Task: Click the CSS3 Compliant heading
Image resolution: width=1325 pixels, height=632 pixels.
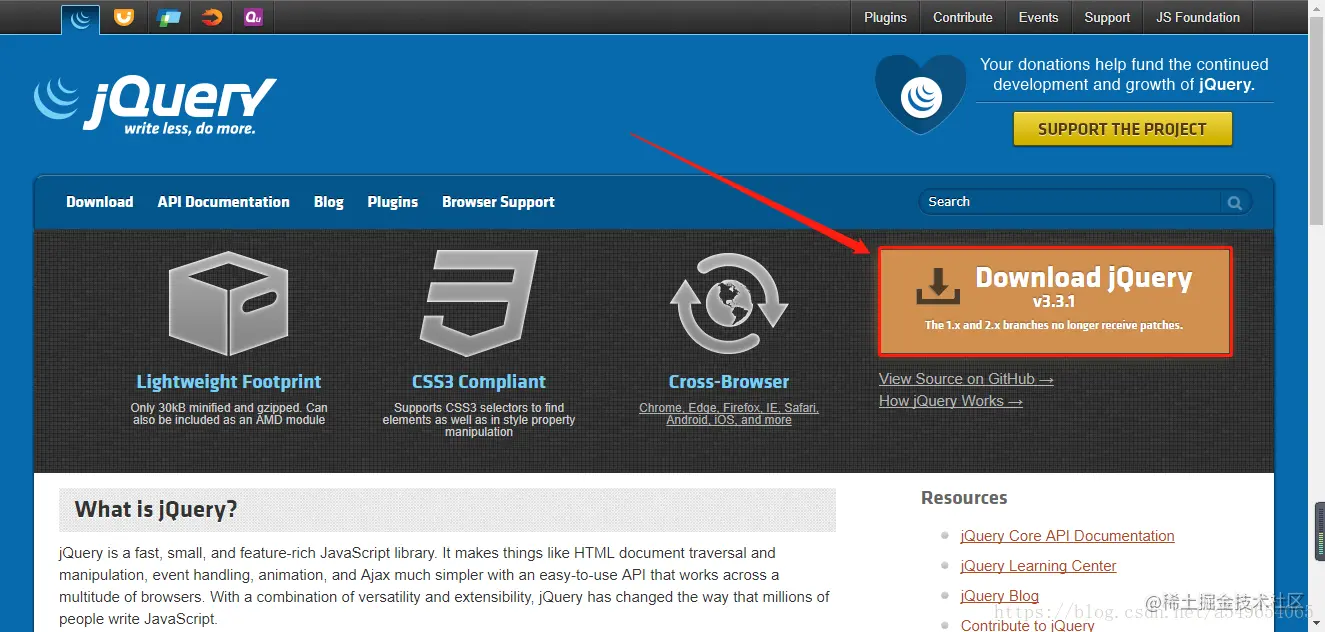Action: [479, 382]
